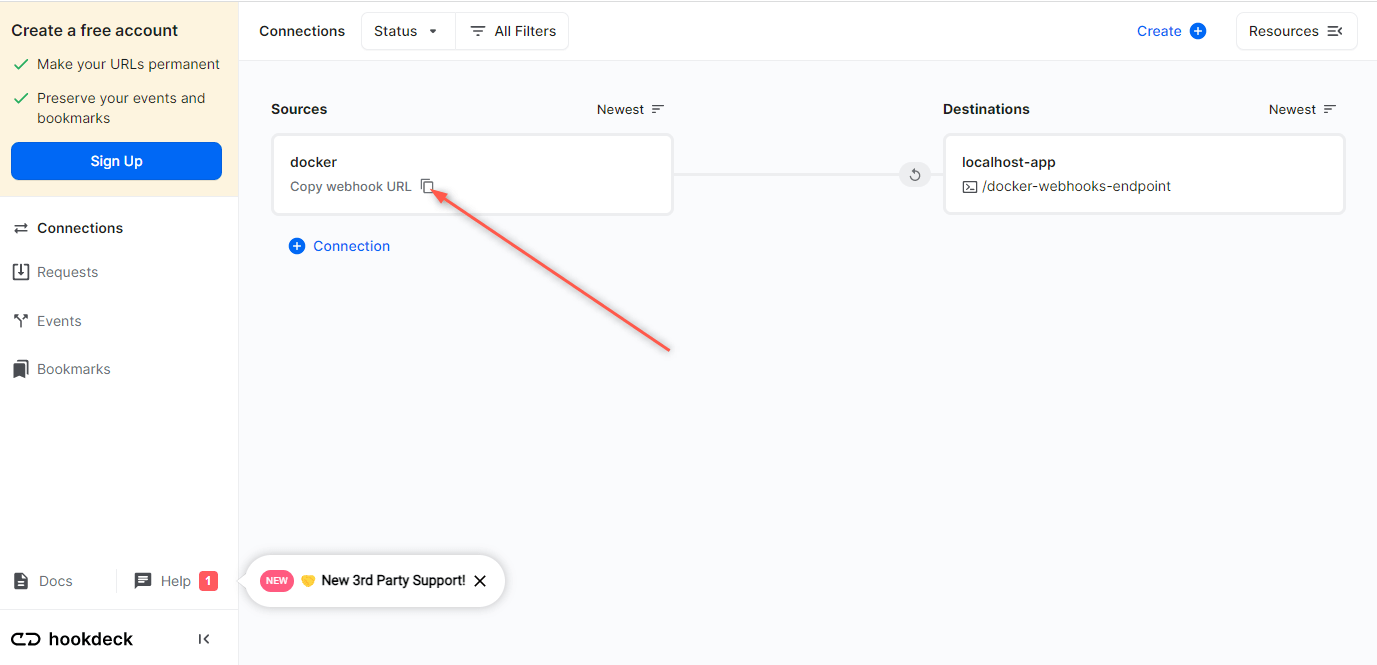This screenshot has height=665, width=1377.
Task: Open the Bookmarks section from the sidebar
Action: coord(21,368)
